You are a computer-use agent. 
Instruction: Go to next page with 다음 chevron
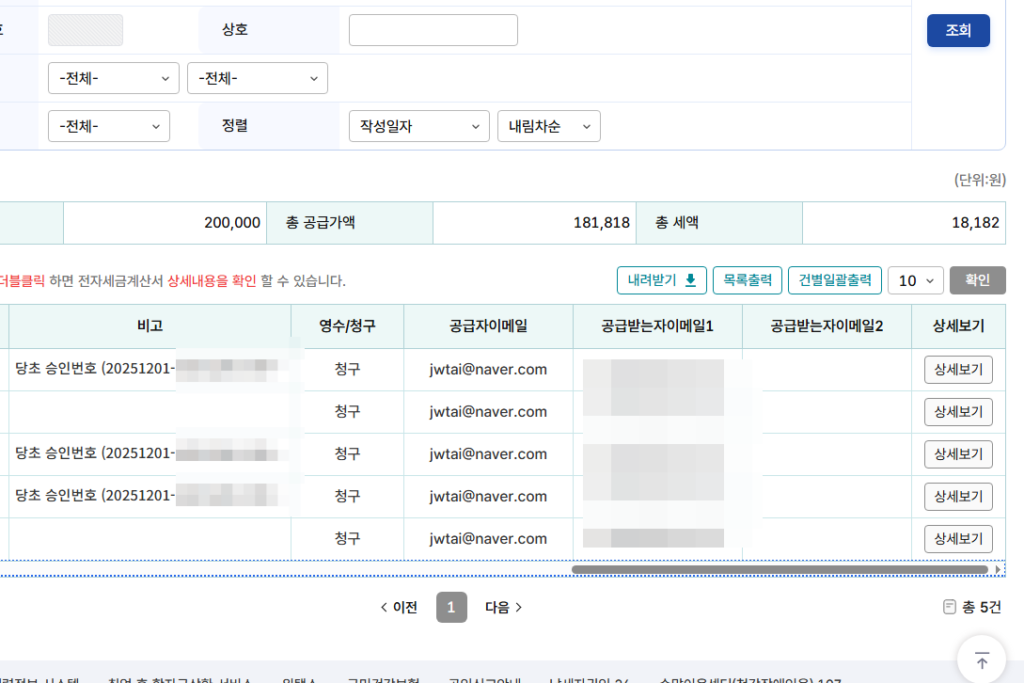[504, 607]
